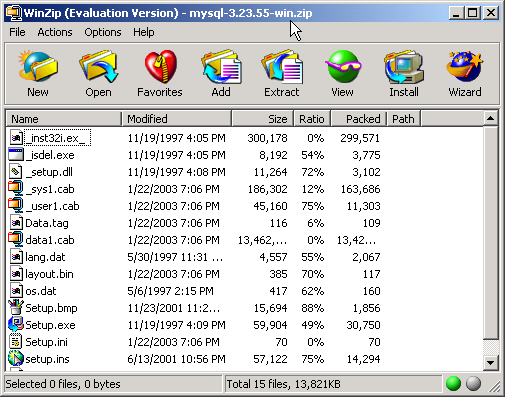Open the Favorites heart icon
Screen dimensions: 505x397
pos(160,67)
